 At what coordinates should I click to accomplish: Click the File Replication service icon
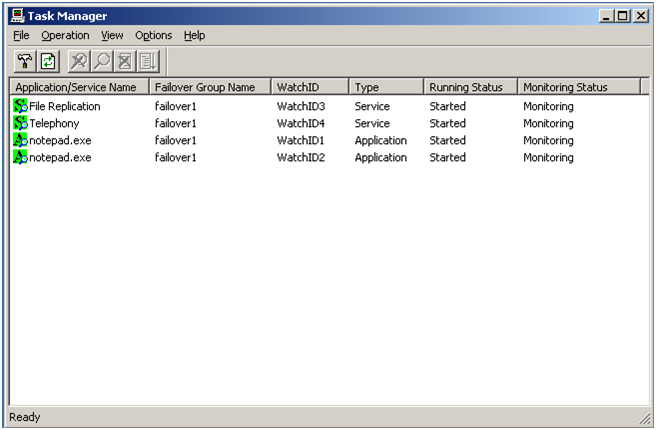20,106
